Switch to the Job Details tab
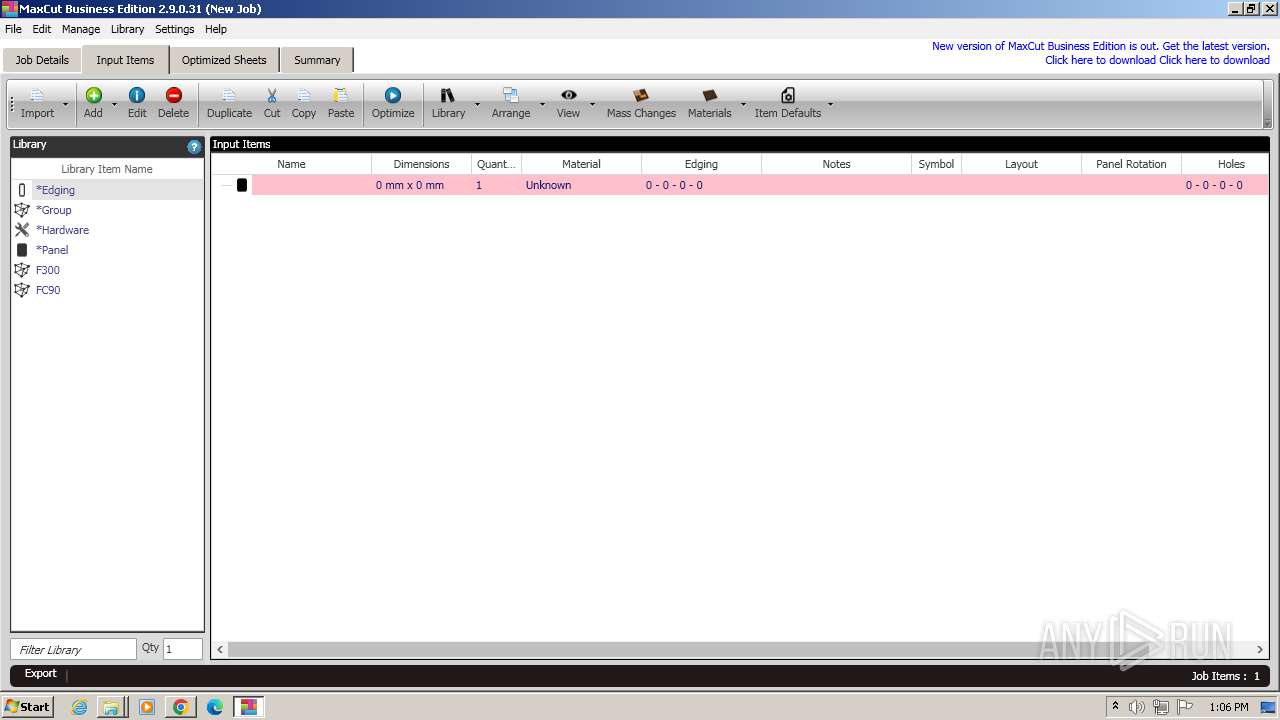This screenshot has height=720, width=1280. [42, 60]
